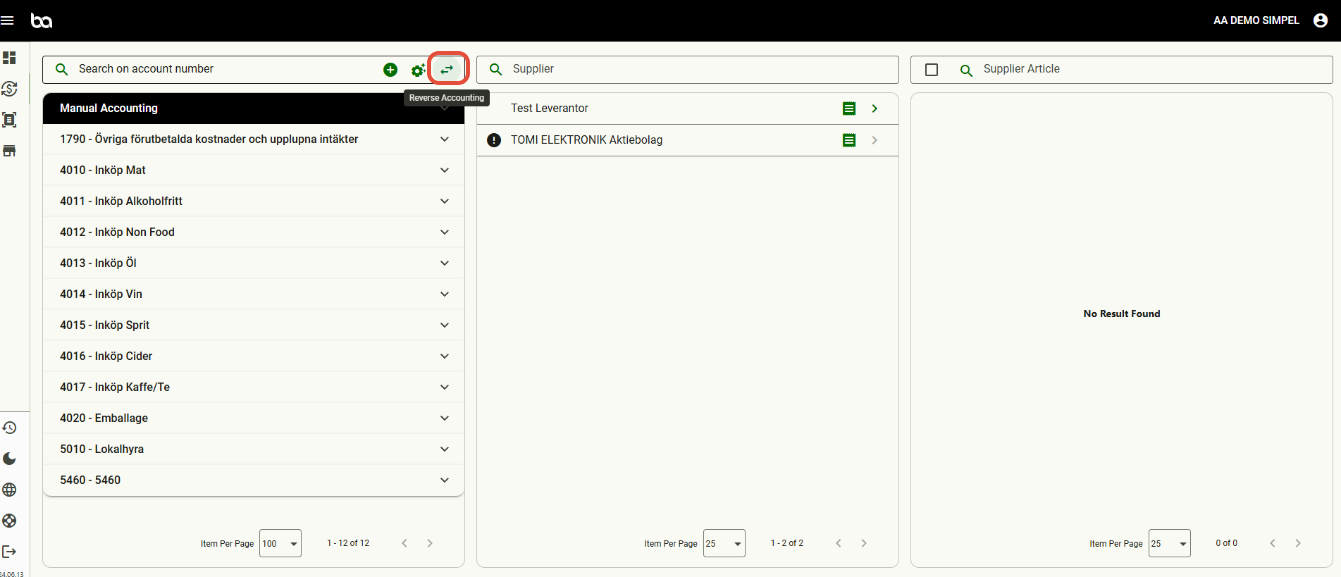Open the store sidebar icon

(x=9, y=151)
